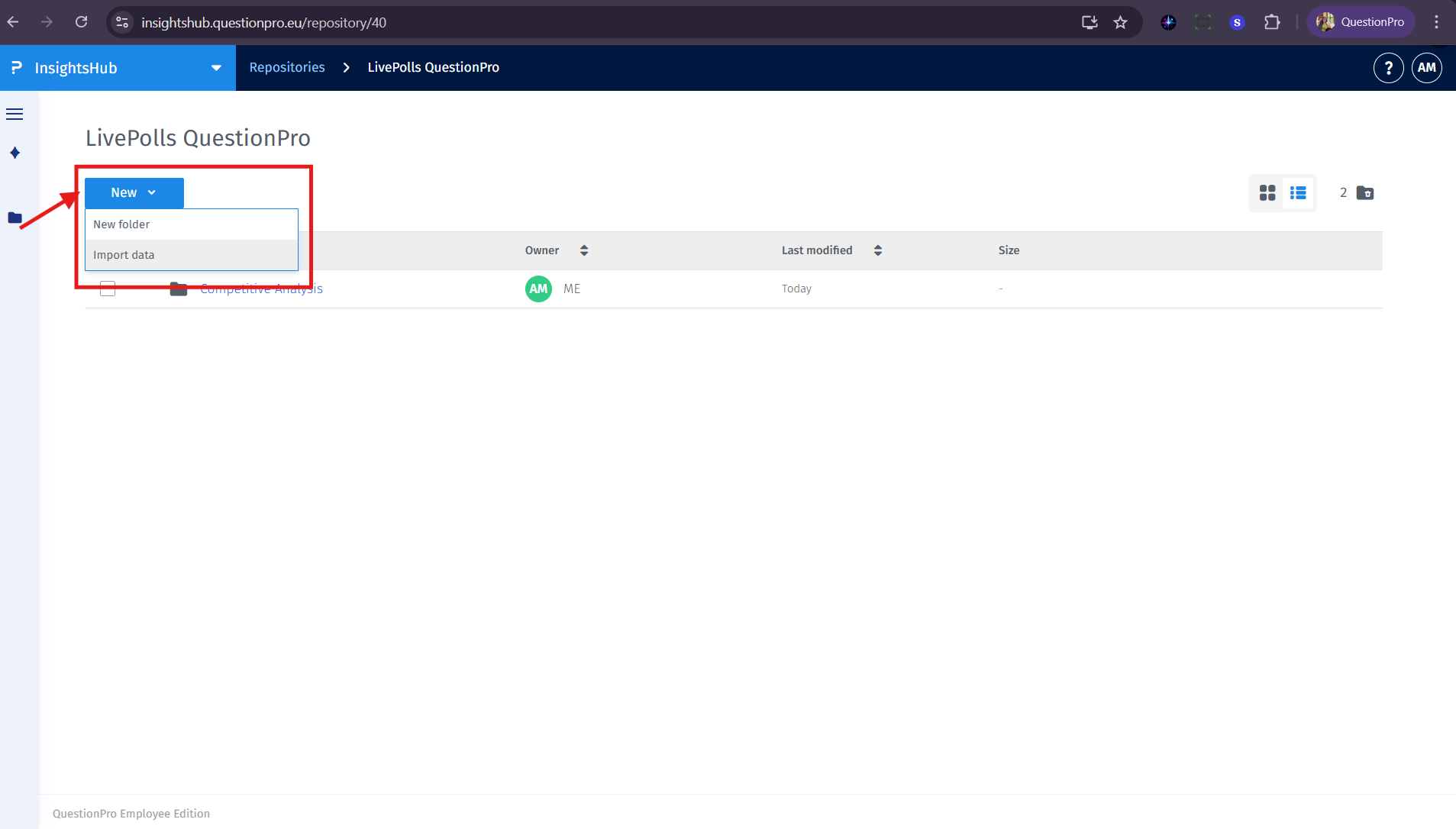Open the Chrome three-dot browser menu
Image resolution: width=1456 pixels, height=829 pixels.
tap(1436, 22)
